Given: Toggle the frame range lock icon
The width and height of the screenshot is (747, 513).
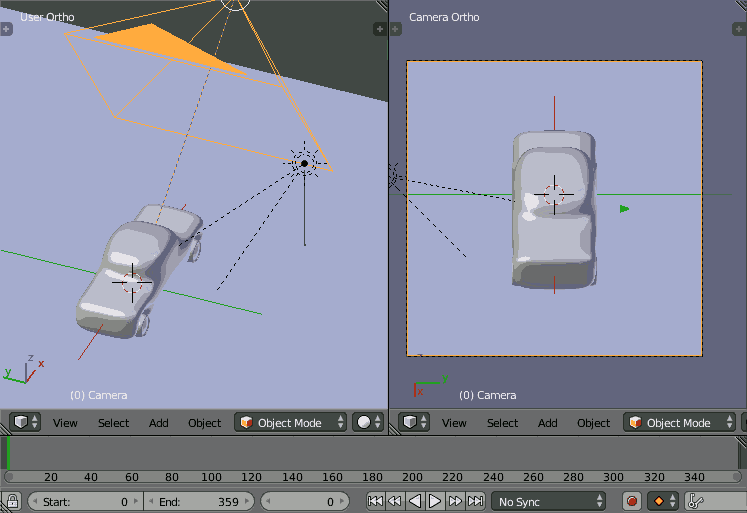Looking at the screenshot, I should [x=12, y=501].
